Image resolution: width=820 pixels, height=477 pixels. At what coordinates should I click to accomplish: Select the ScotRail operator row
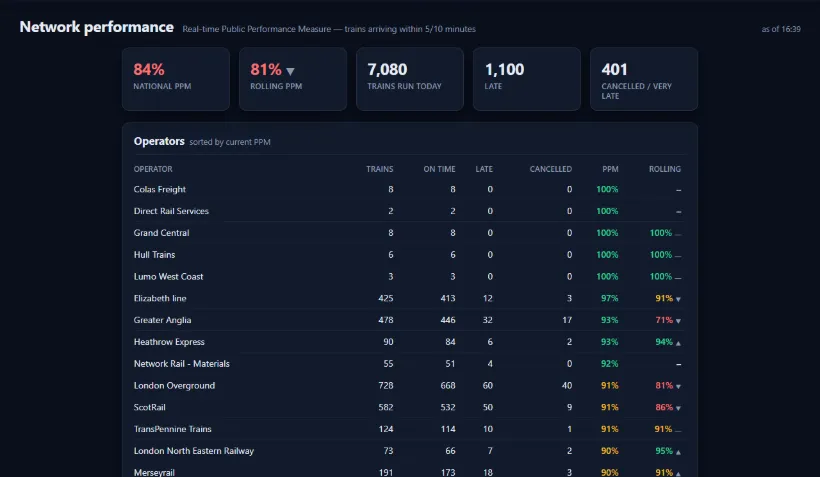pyautogui.click(x=410, y=407)
